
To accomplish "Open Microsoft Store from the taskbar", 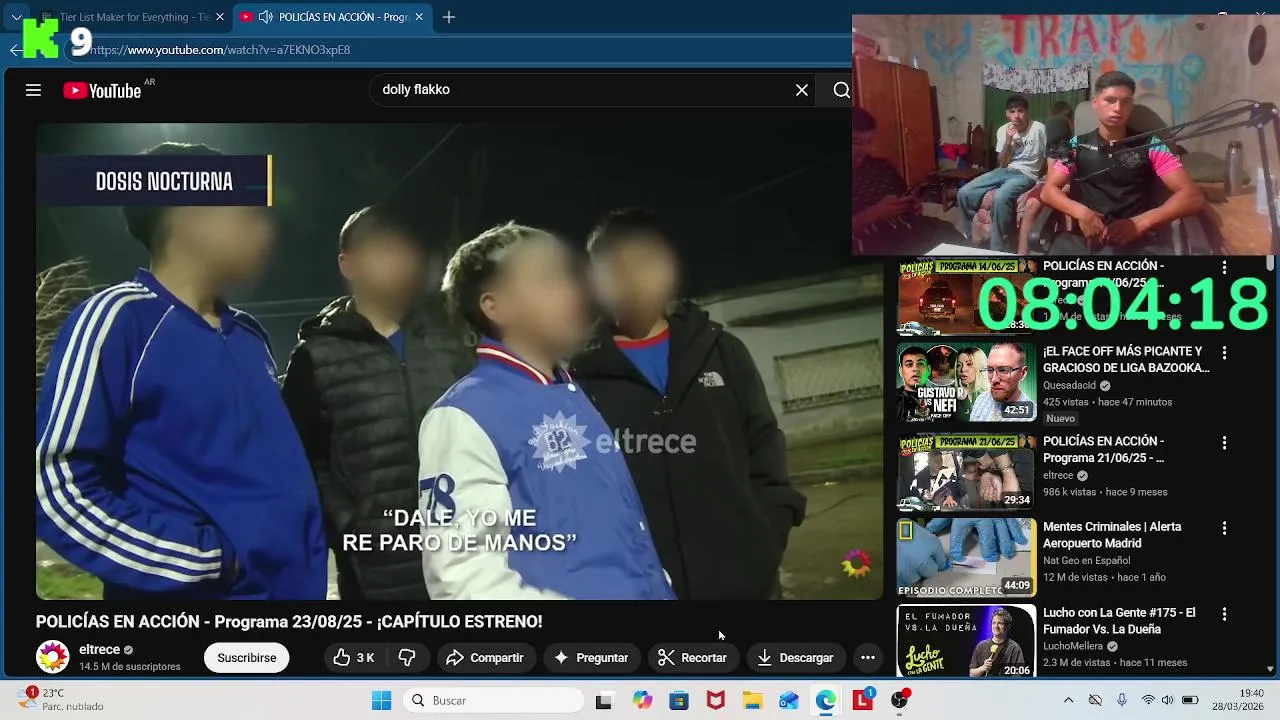I will tap(679, 701).
